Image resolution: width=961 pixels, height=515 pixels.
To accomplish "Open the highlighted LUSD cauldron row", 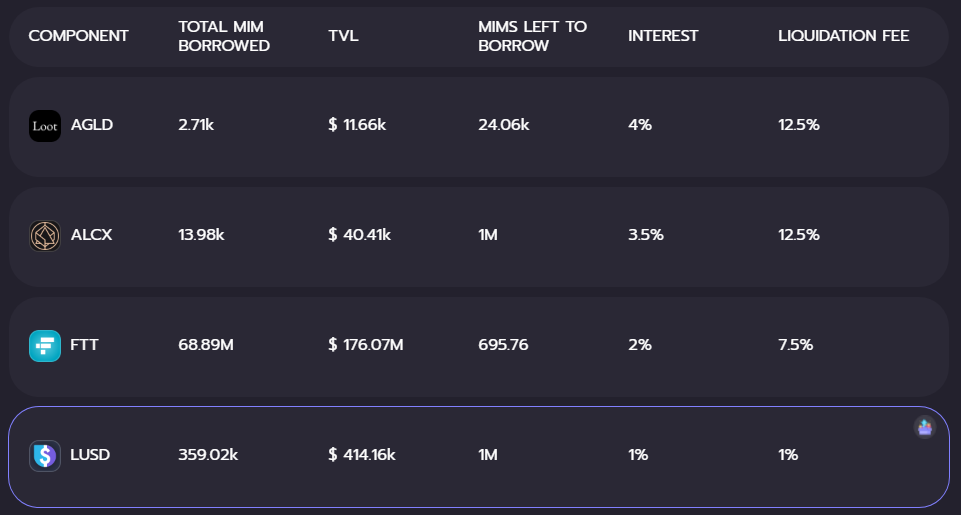I will click(x=479, y=457).
